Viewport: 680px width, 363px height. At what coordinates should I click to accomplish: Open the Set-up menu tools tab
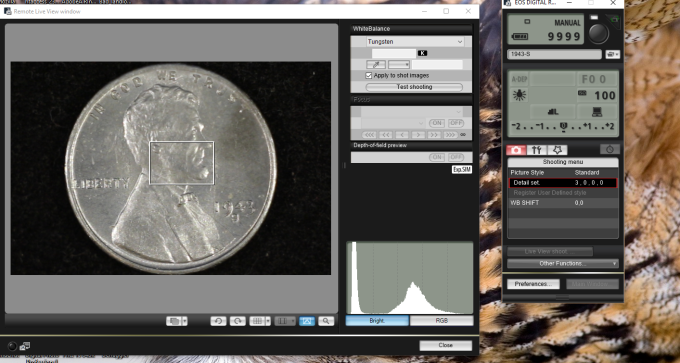point(536,150)
